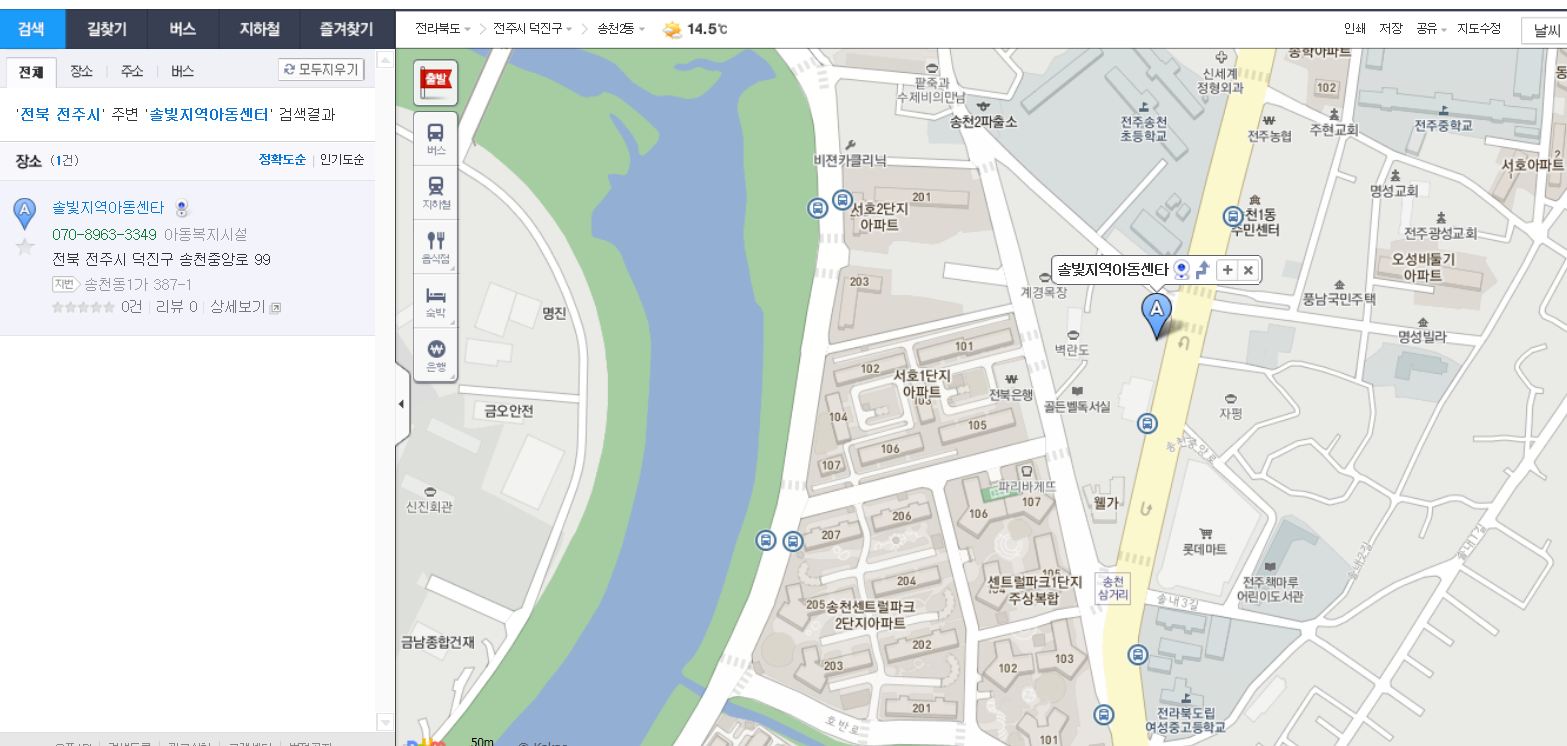Viewport: 1567px width, 746px height.
Task: Select the 주소 results filter tab
Action: click(132, 72)
